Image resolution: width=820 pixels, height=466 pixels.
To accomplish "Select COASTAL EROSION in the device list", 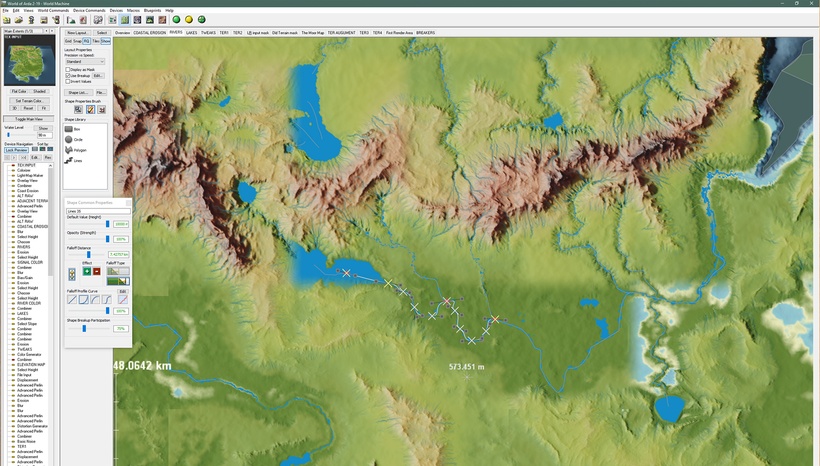I will [x=30, y=226].
